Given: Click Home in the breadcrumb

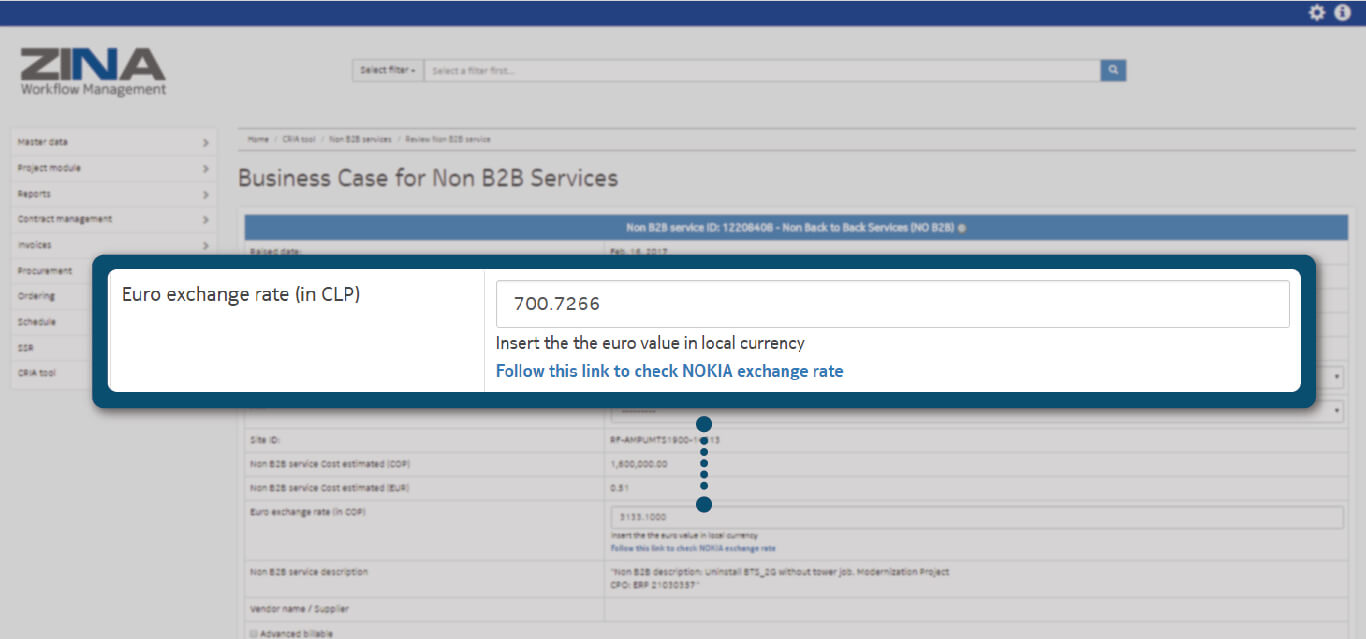Looking at the screenshot, I should pos(258,139).
